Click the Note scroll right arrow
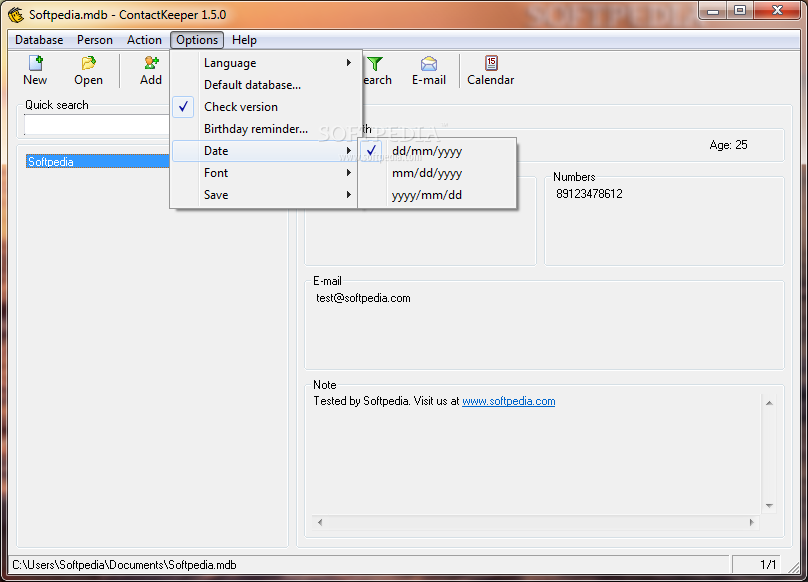Viewport: 808px width, 582px height. (x=751, y=522)
